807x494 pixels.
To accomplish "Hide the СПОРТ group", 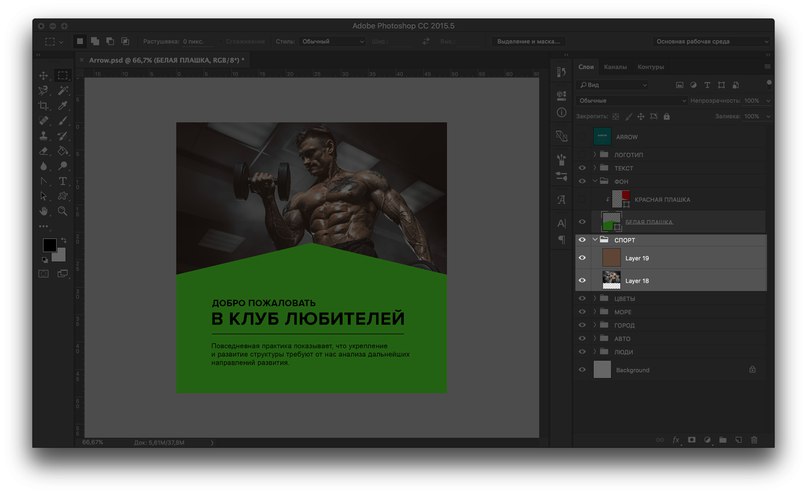I will click(x=582, y=240).
